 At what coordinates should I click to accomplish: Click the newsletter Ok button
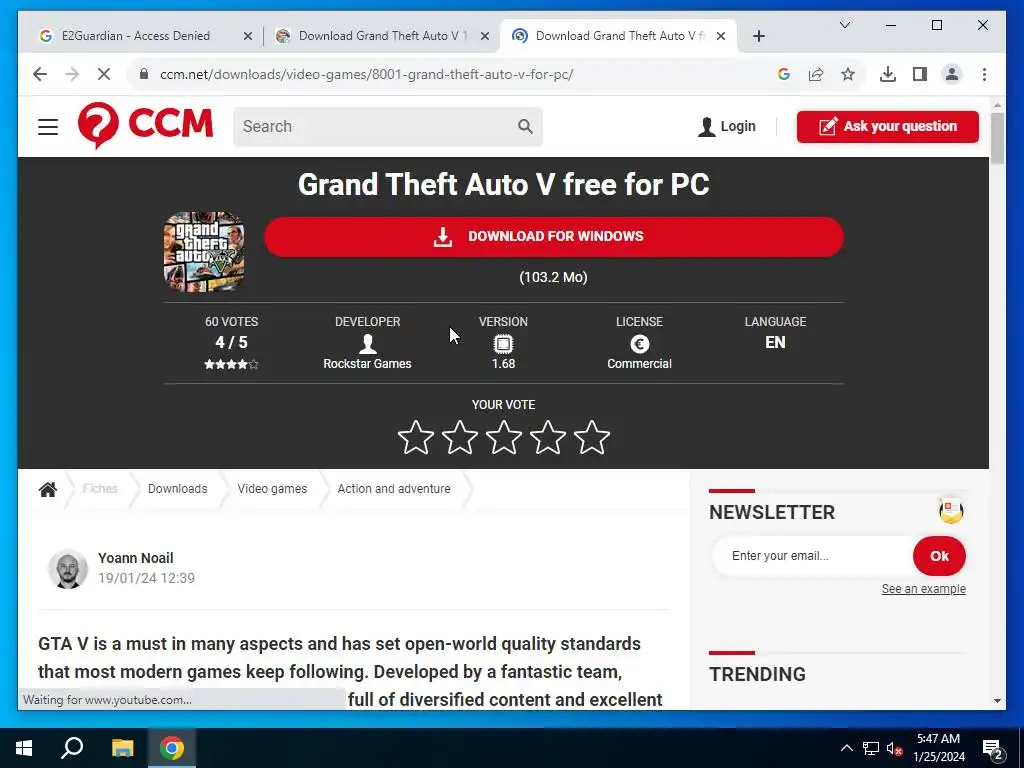pyautogui.click(x=939, y=556)
